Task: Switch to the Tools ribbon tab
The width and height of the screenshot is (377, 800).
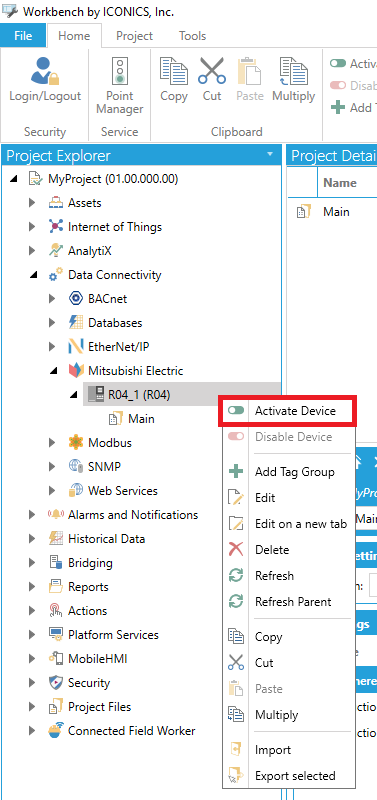Action: point(192,36)
